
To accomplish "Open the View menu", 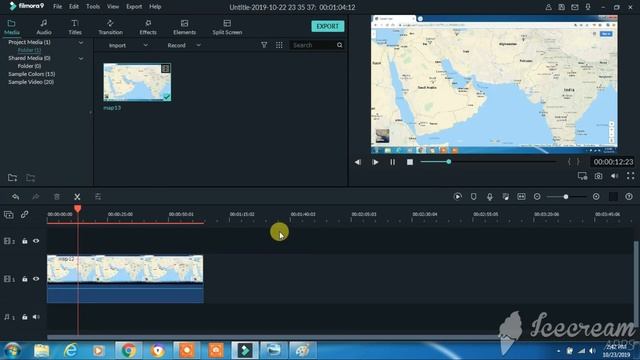I will [x=113, y=7].
